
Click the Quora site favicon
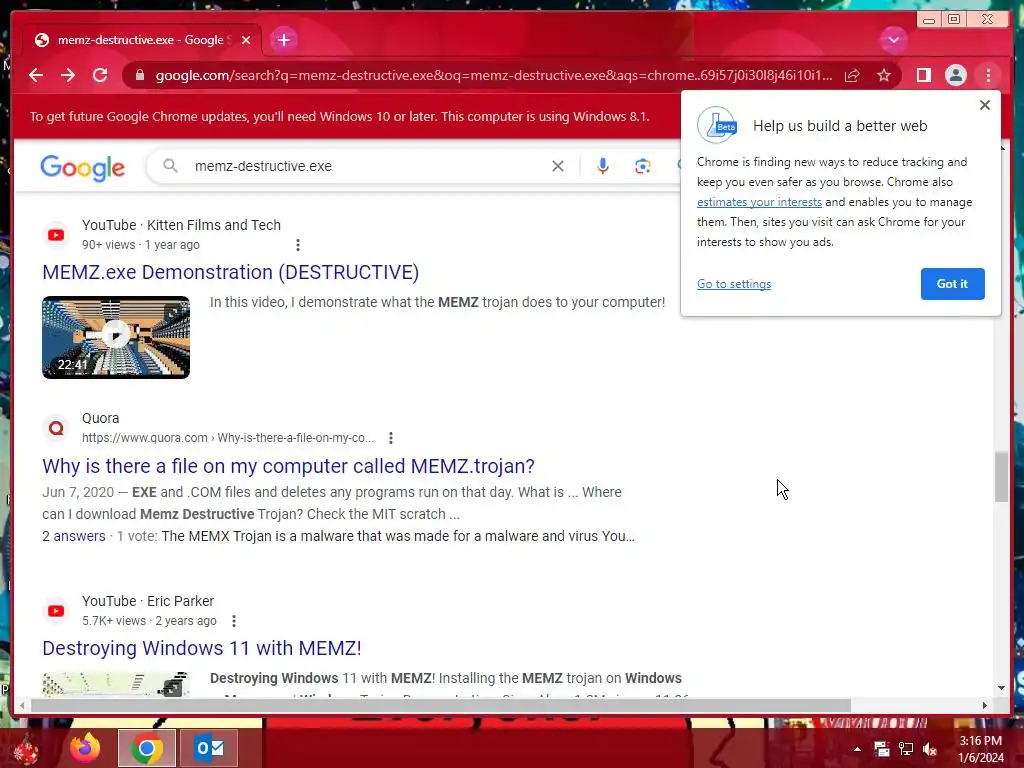tap(56, 428)
